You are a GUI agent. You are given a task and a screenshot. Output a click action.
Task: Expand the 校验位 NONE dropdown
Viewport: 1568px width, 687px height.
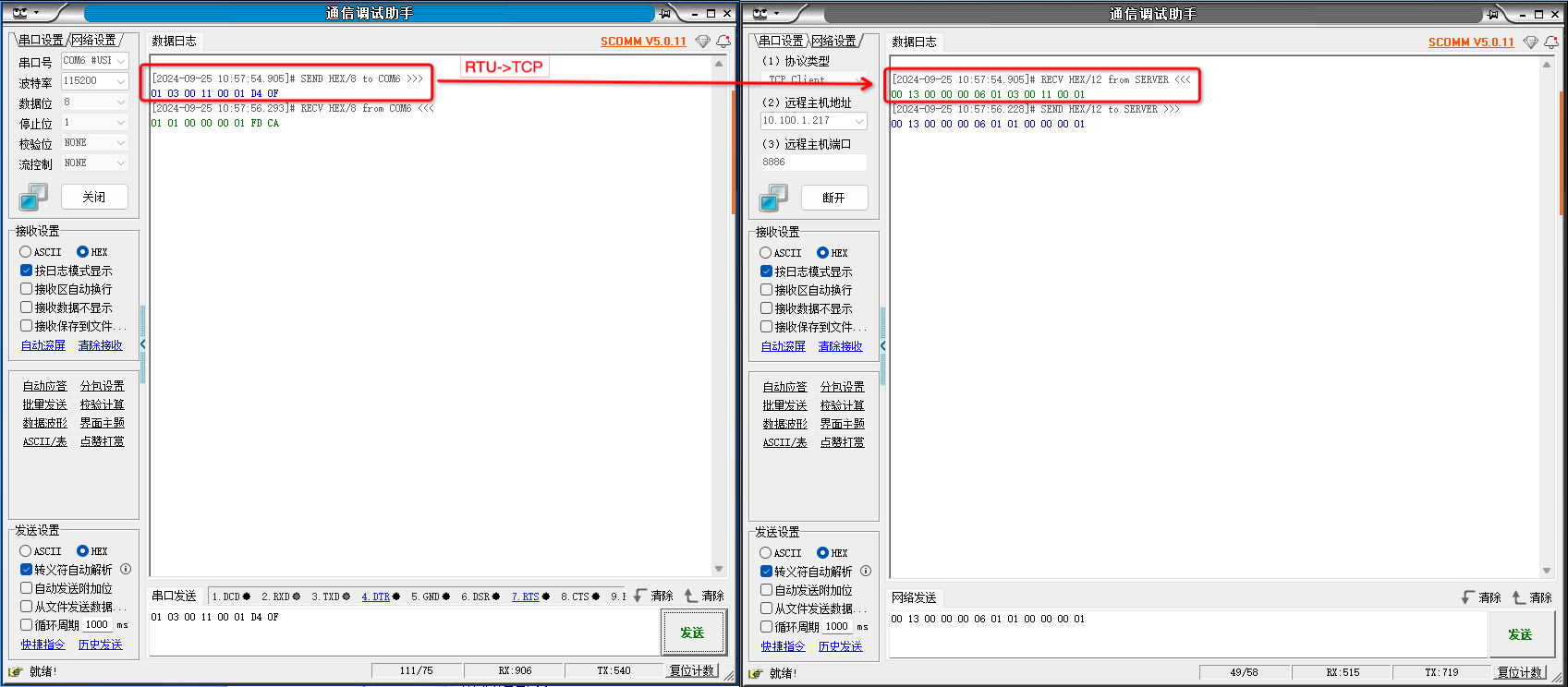(94, 143)
